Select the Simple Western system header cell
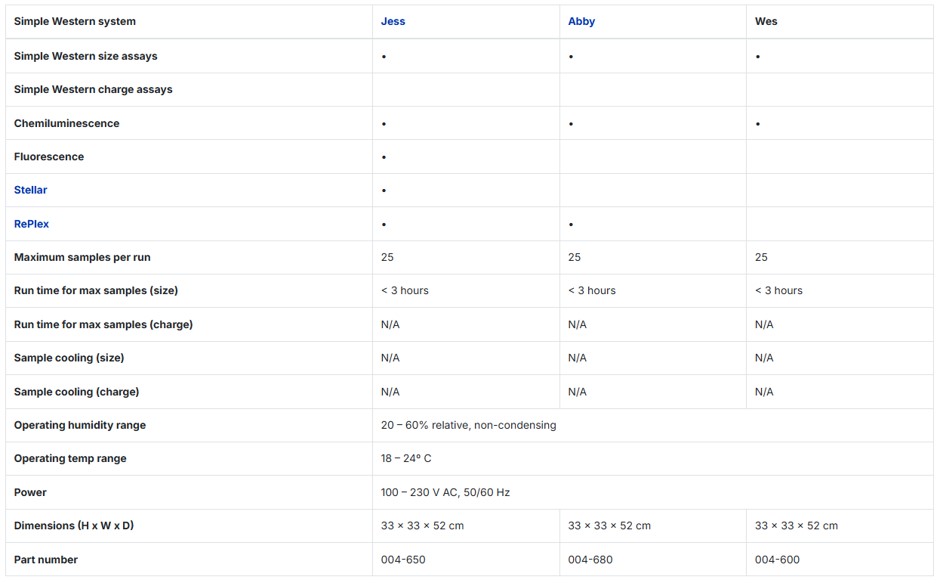 [75, 21]
